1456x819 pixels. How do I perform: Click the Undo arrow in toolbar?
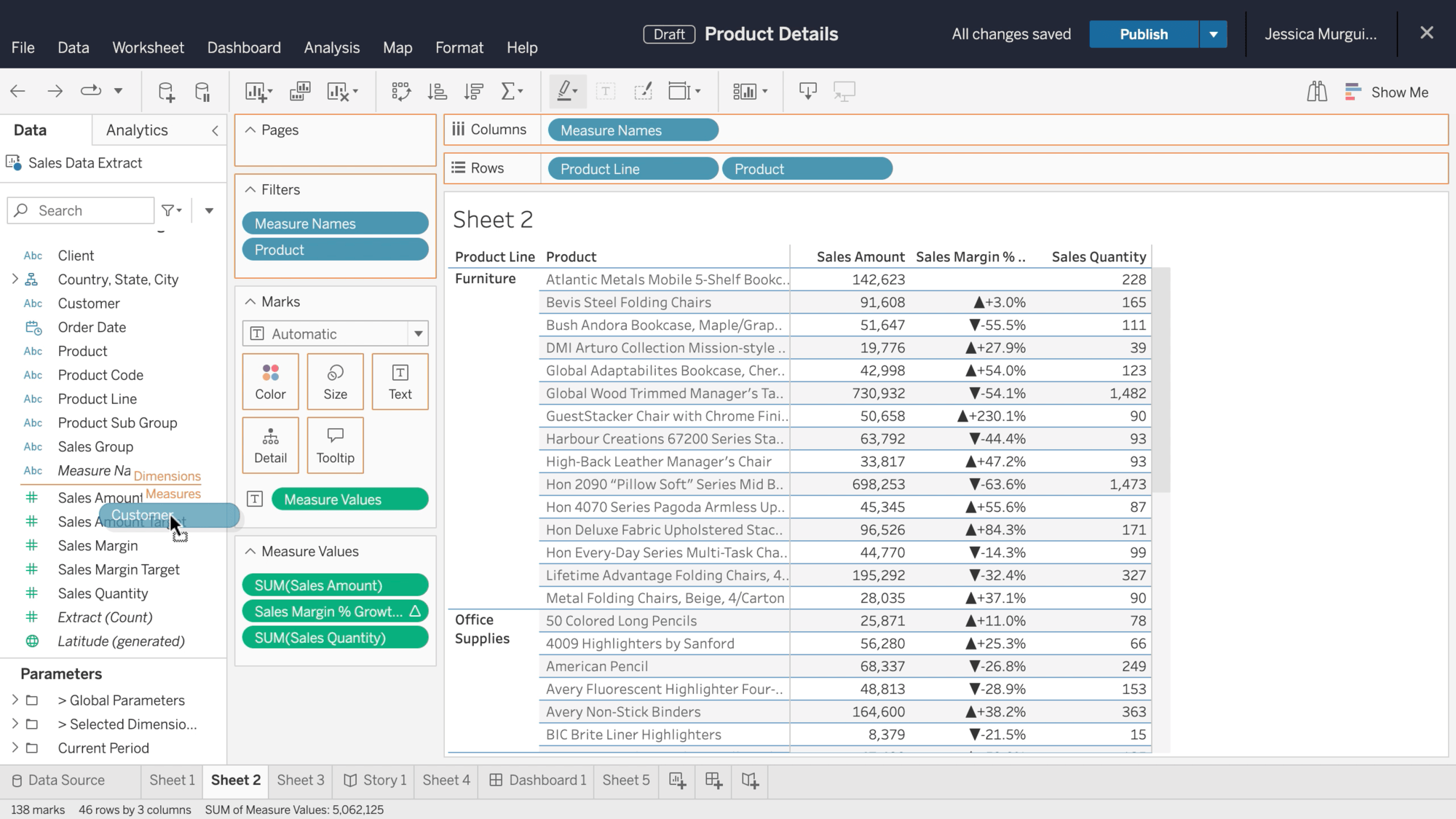click(18, 92)
